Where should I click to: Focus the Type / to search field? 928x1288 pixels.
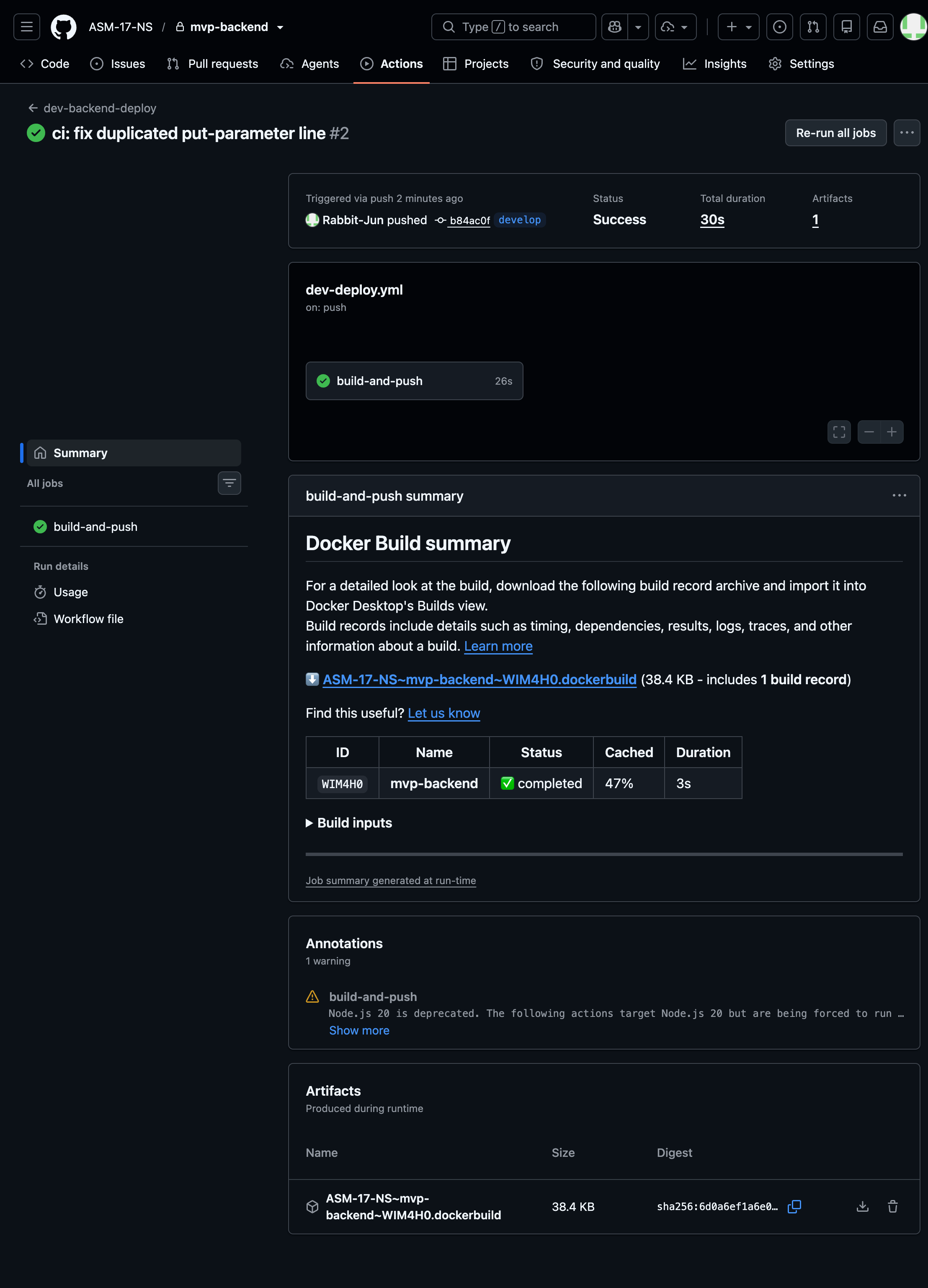click(513, 27)
